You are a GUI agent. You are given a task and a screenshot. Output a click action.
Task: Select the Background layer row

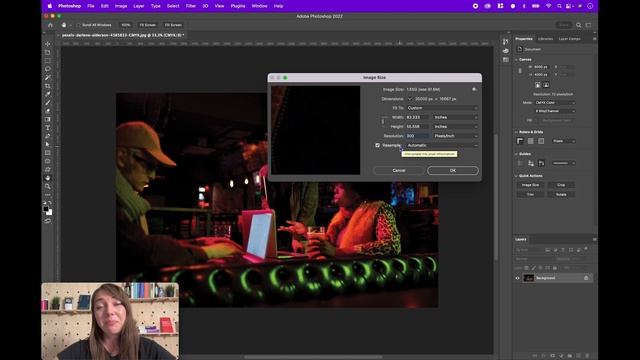coord(553,278)
